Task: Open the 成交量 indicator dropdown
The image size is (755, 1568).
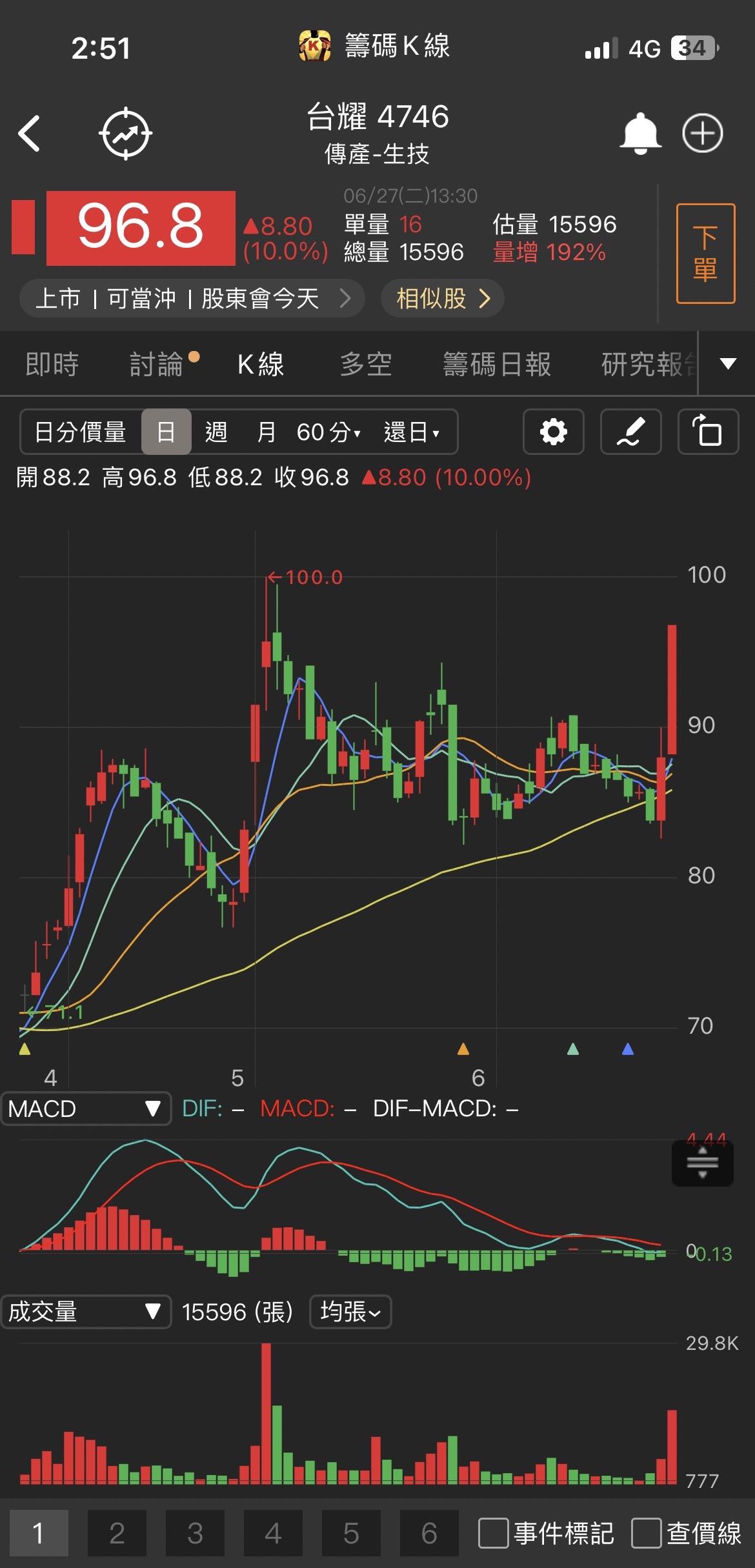Action: 86,1311
